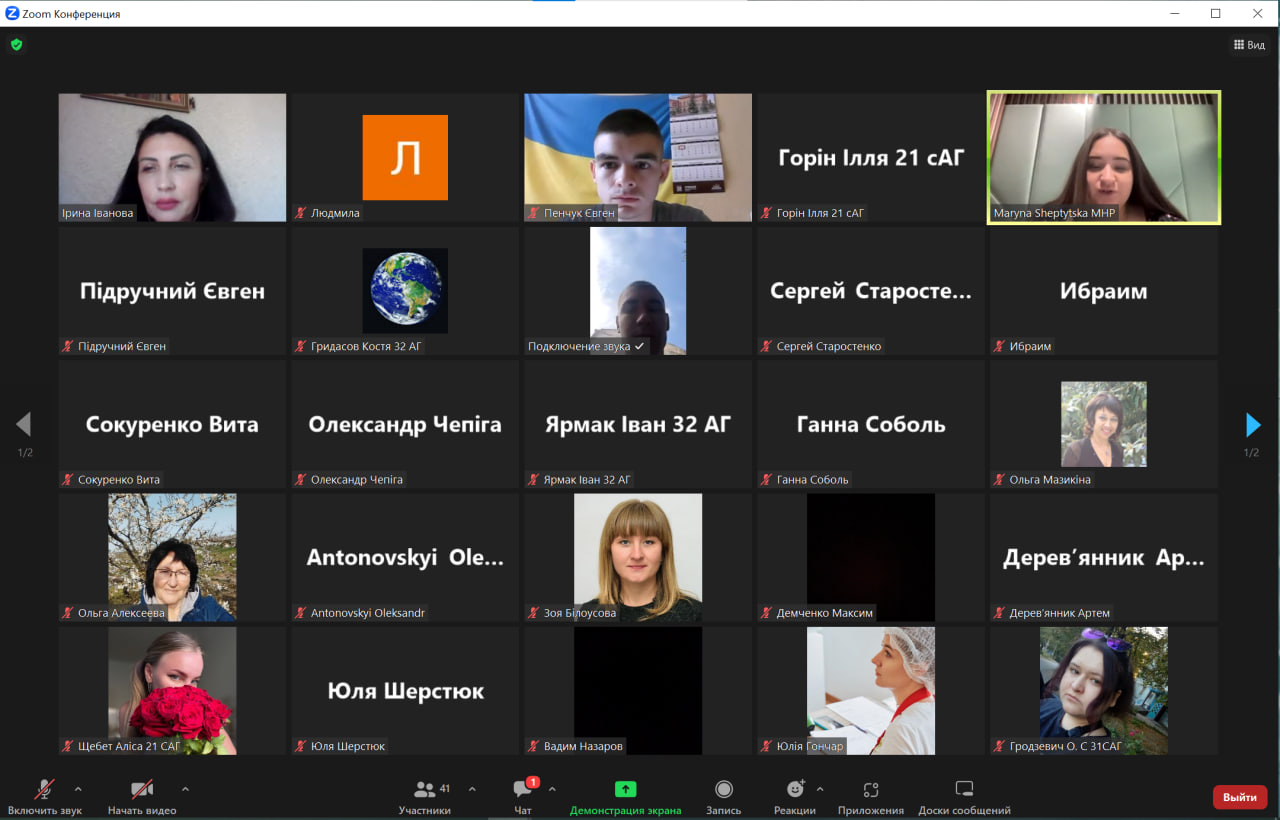Click Дерев'янник Артем participant tile
The image size is (1280, 820).
(1104, 557)
